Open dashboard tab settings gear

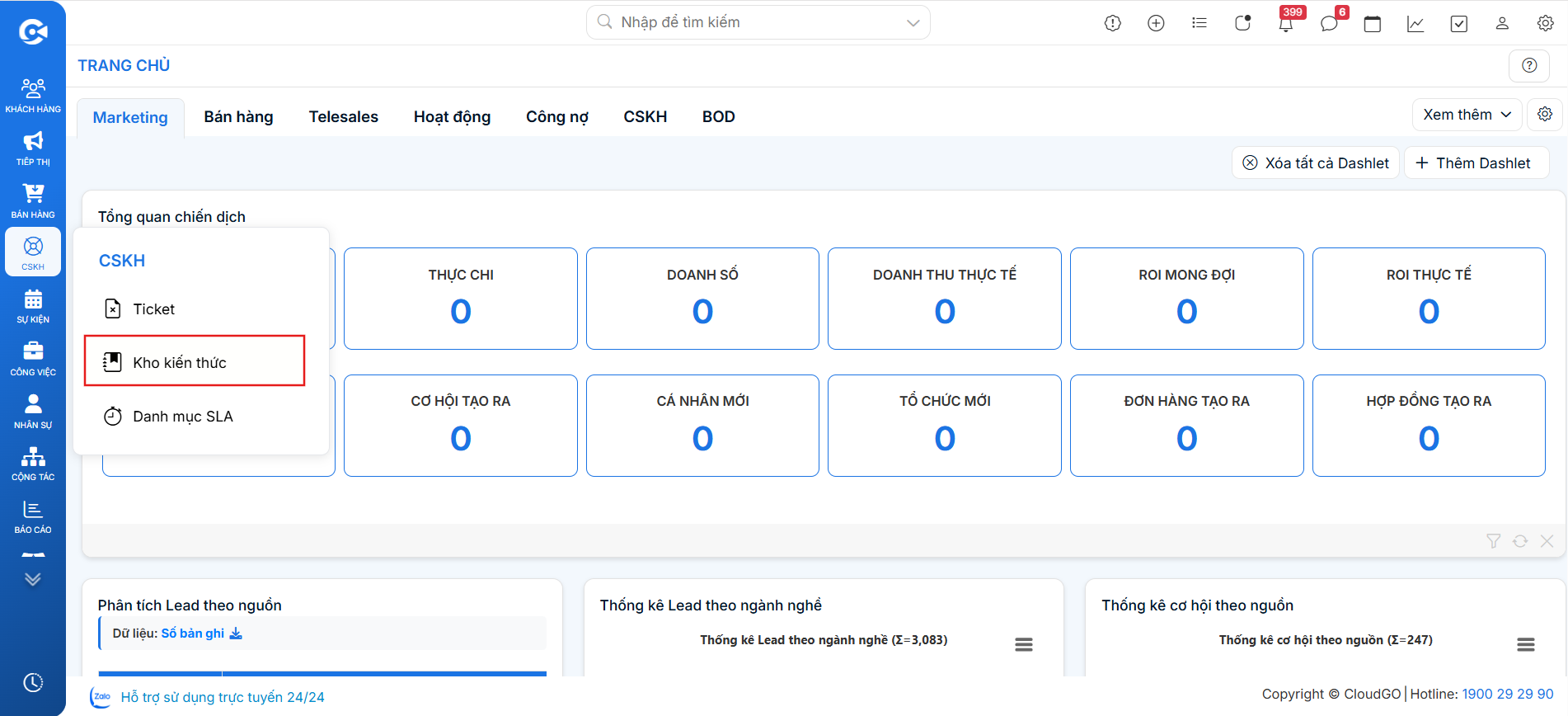(x=1545, y=114)
